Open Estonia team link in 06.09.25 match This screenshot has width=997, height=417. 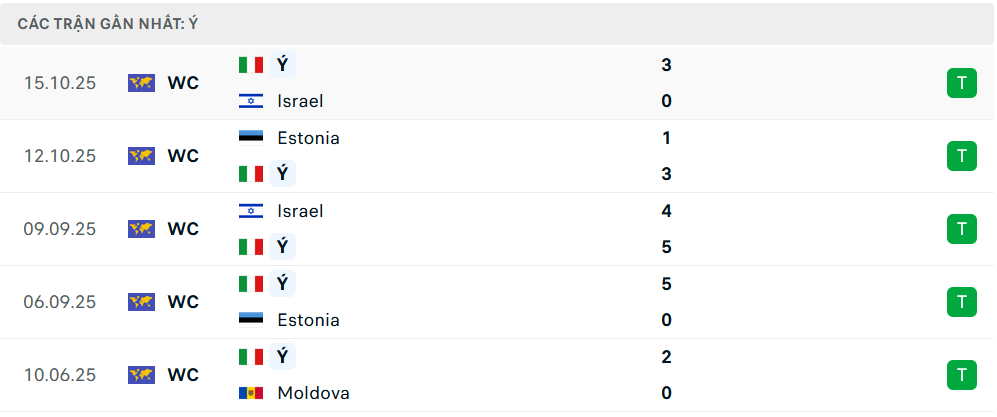pos(308,320)
